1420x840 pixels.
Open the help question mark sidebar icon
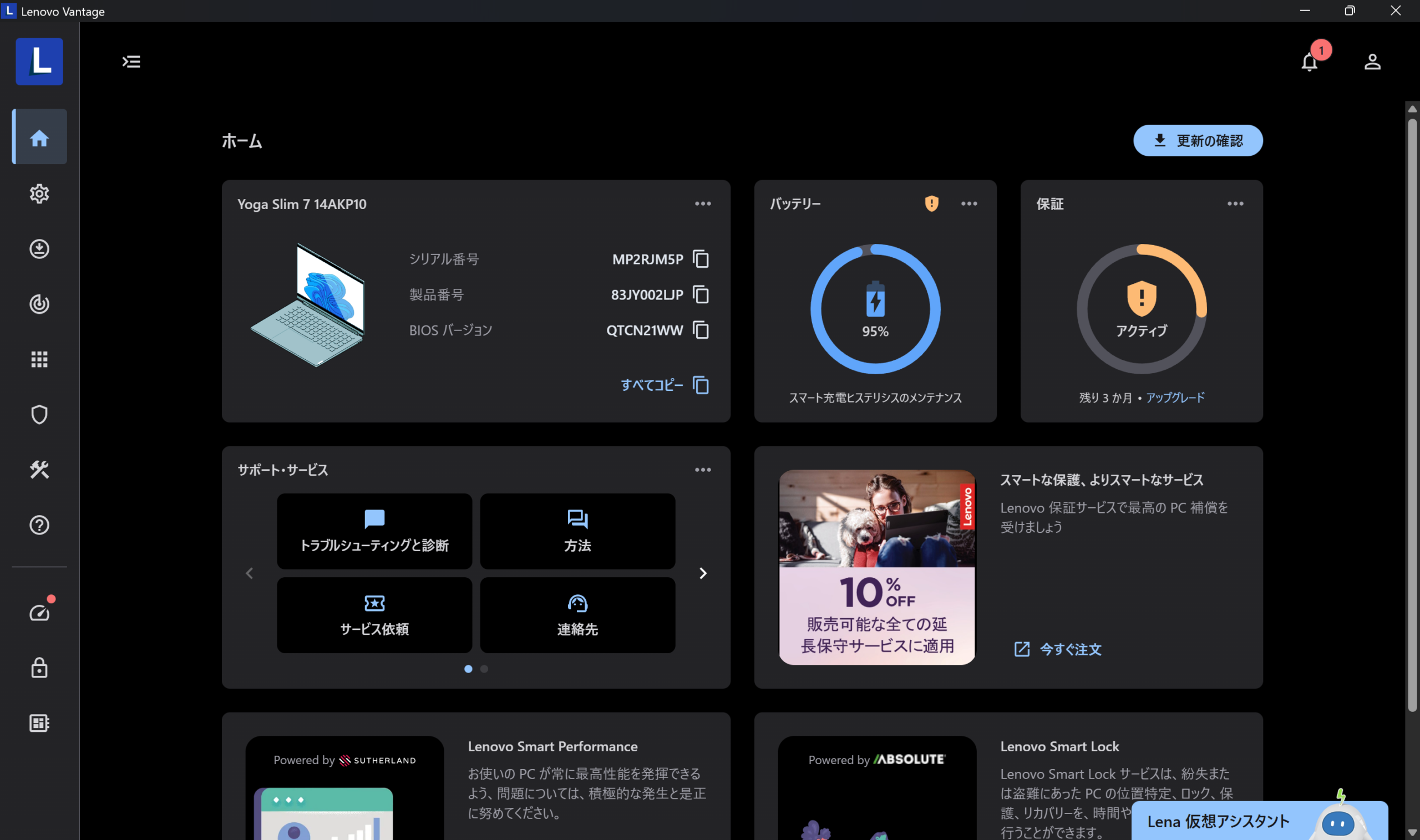coord(39,525)
